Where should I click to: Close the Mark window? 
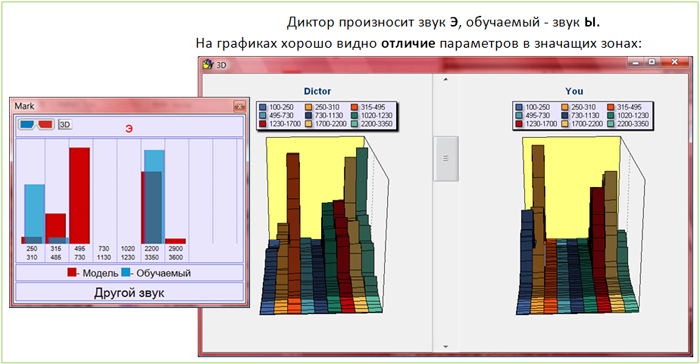pos(239,106)
